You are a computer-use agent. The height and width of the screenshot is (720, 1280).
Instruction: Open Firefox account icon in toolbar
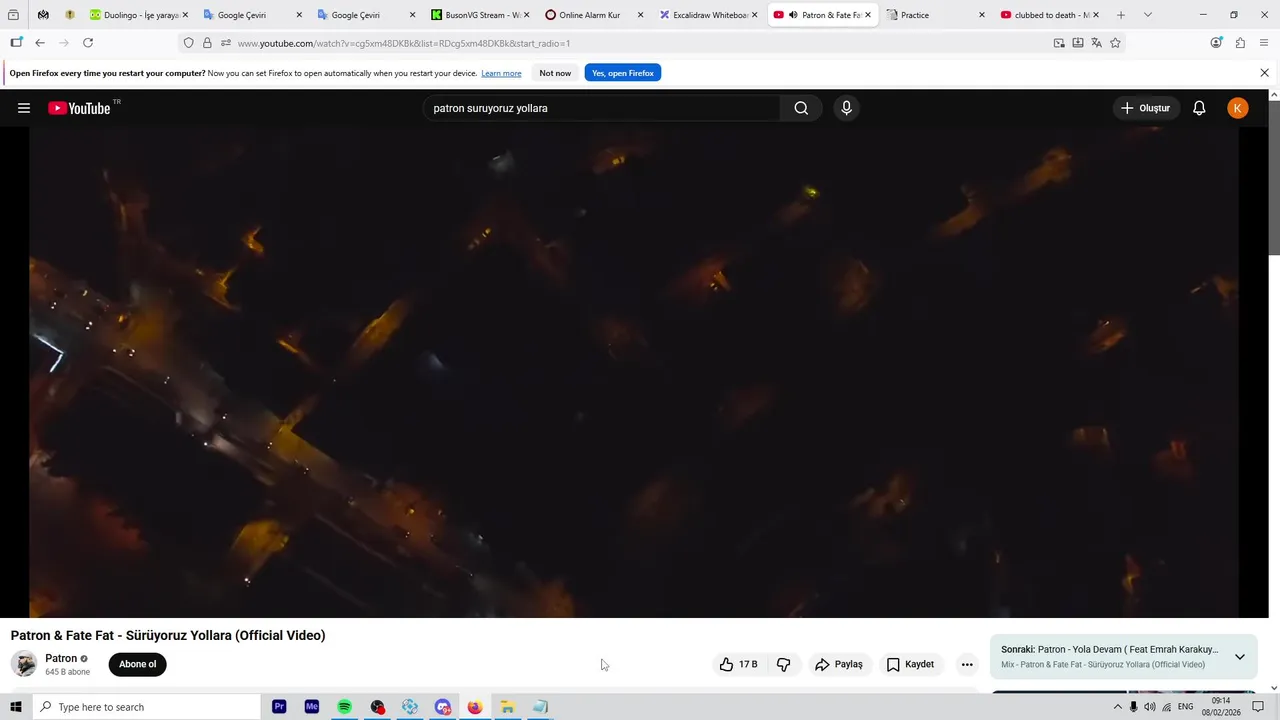coord(1216,43)
